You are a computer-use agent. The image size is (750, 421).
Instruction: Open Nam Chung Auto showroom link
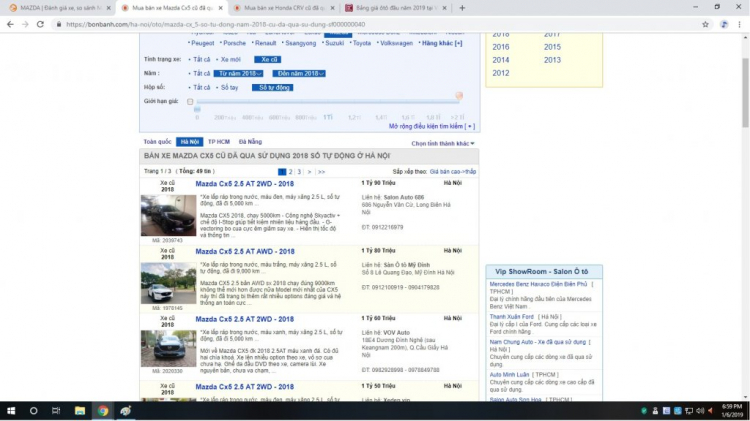click(538, 342)
